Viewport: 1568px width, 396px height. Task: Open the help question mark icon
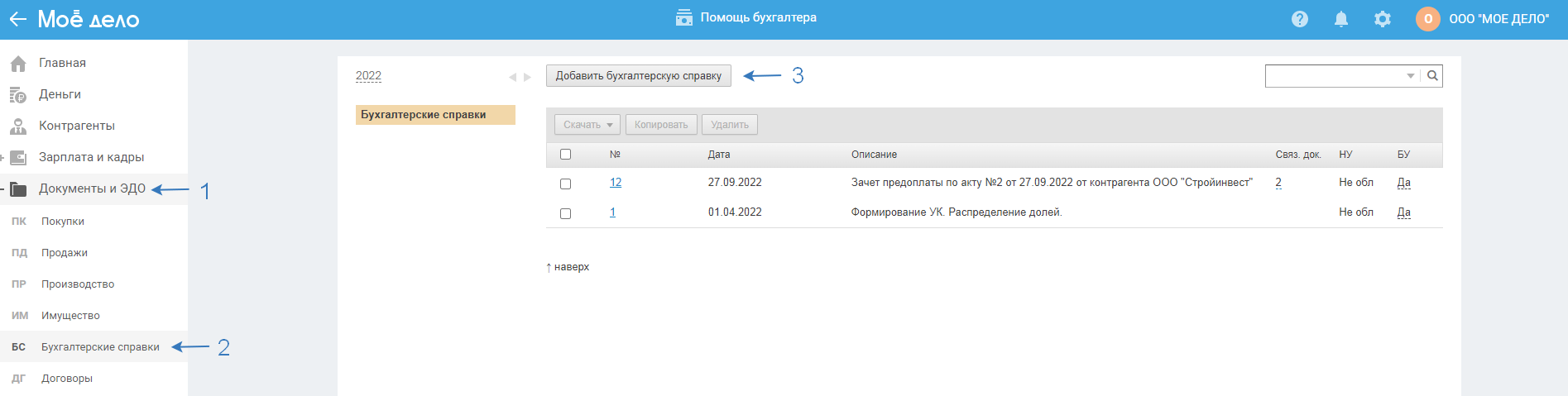coord(1300,19)
